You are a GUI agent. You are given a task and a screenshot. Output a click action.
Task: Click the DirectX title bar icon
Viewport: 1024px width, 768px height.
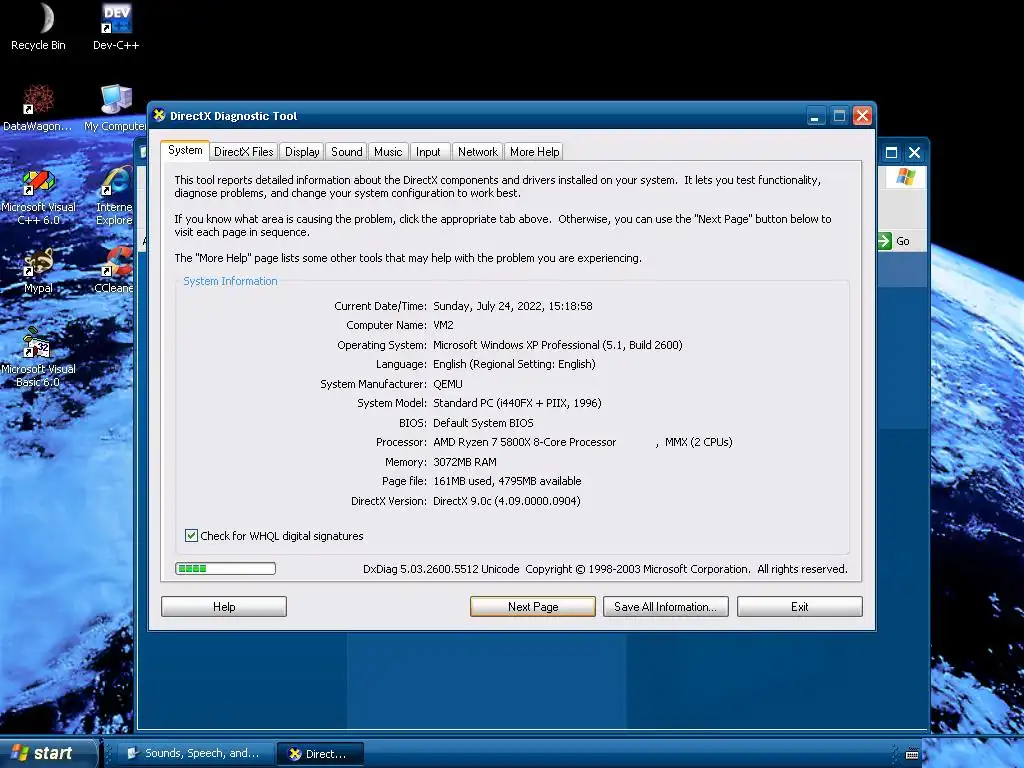tap(159, 116)
